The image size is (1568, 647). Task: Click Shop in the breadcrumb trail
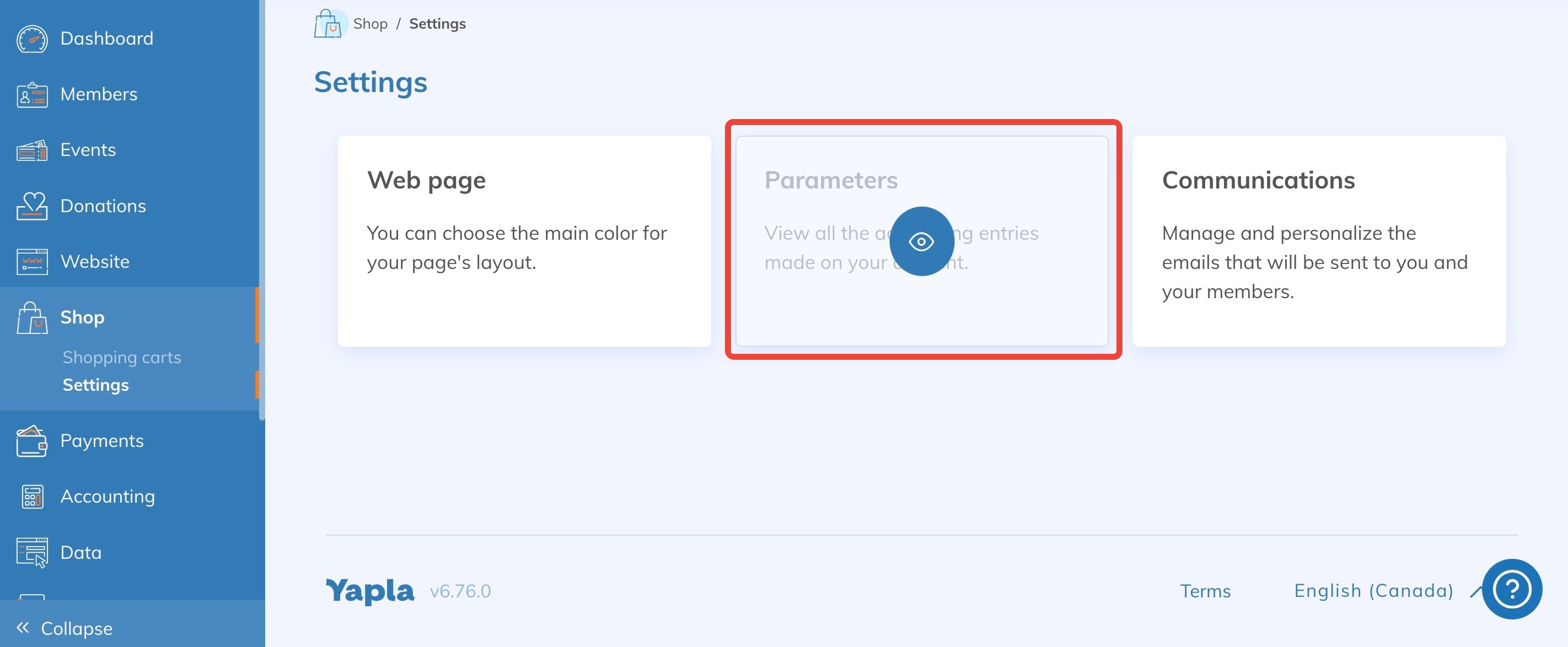[x=371, y=23]
